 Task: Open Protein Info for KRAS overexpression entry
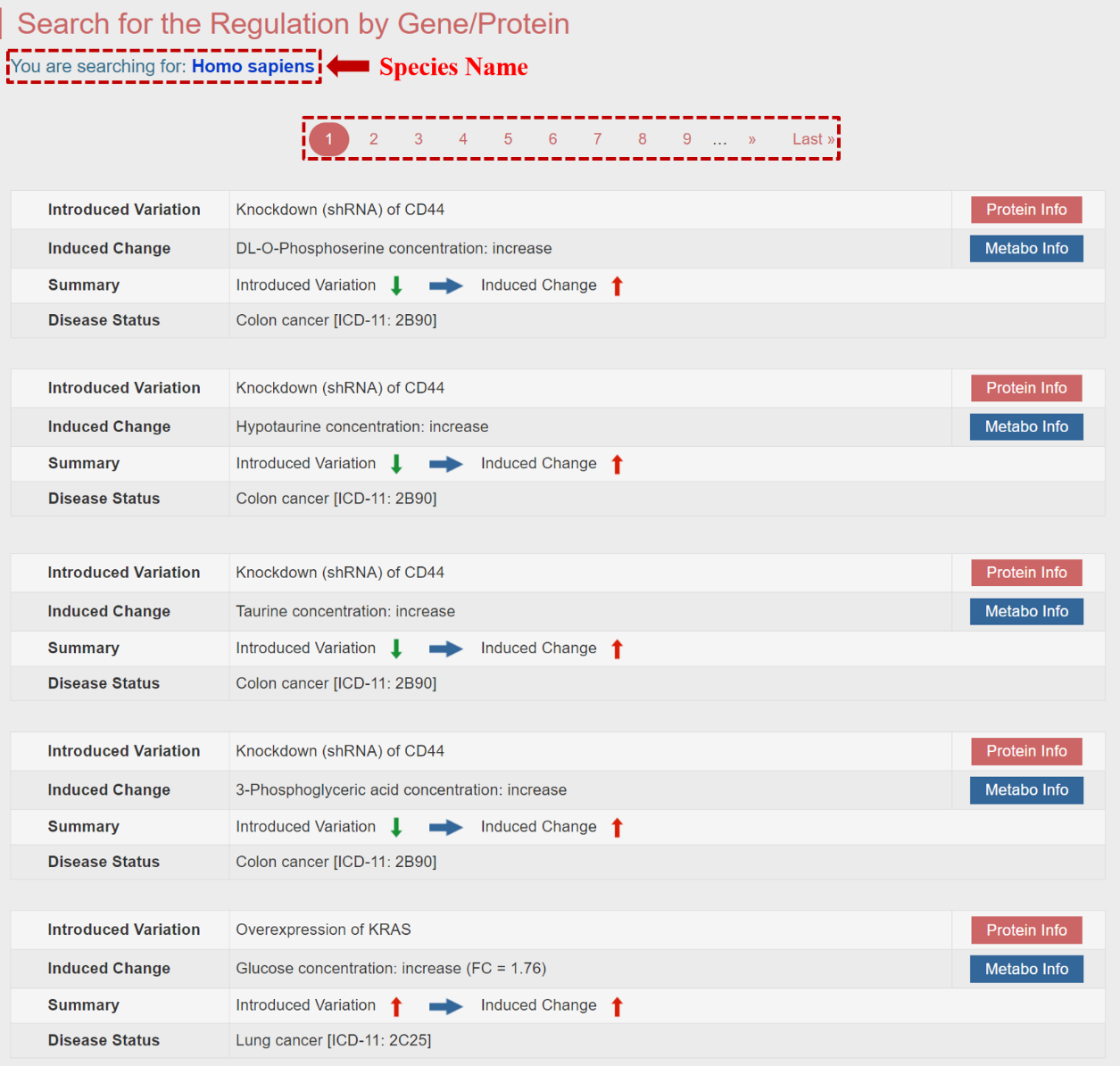tap(1026, 930)
